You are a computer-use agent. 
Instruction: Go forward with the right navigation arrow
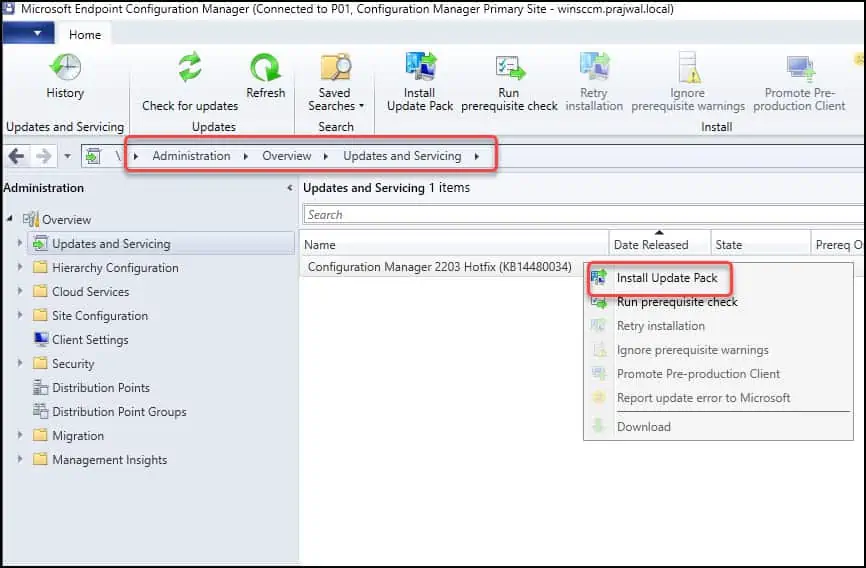click(44, 156)
